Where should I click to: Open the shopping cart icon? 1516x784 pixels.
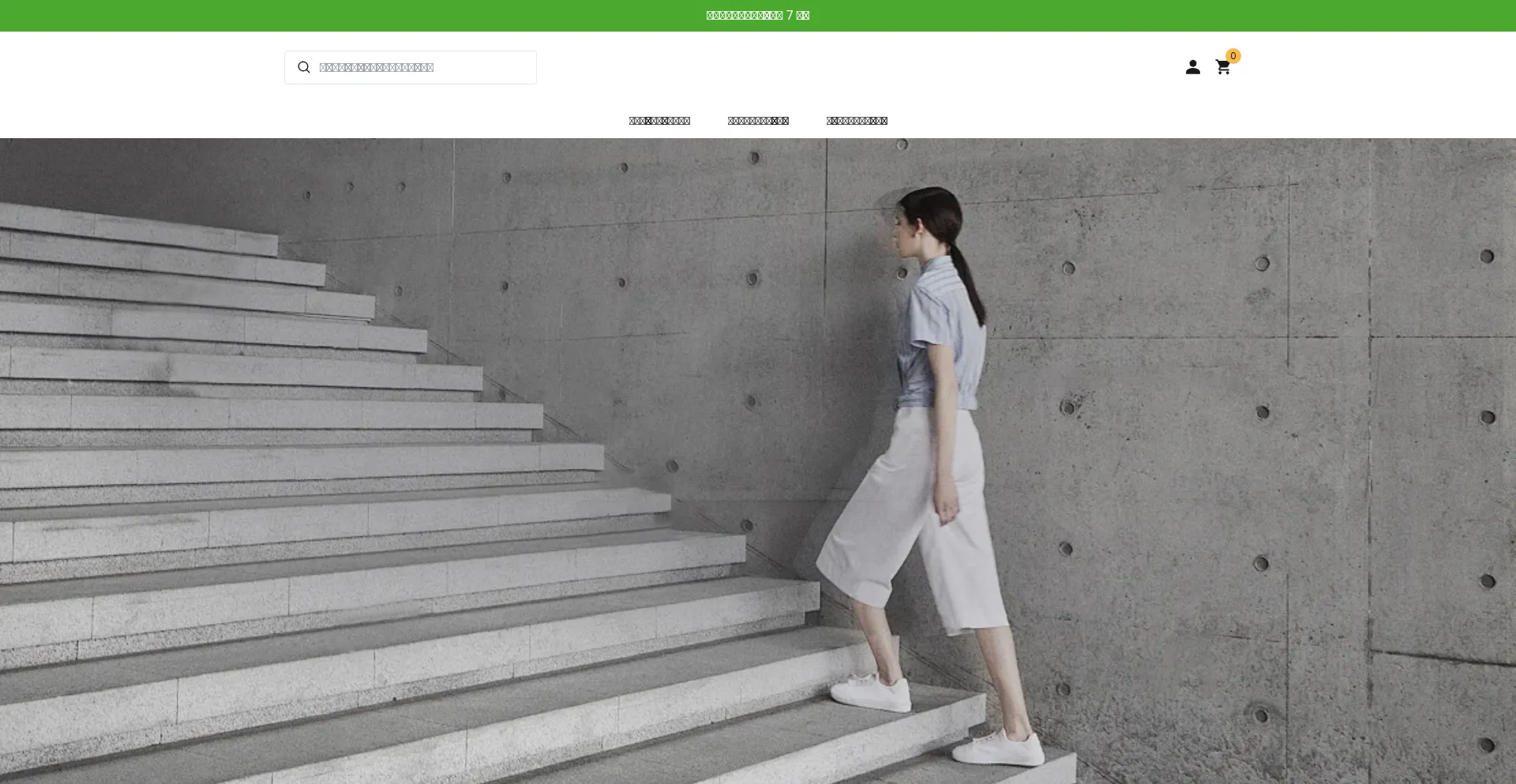pos(1222,69)
